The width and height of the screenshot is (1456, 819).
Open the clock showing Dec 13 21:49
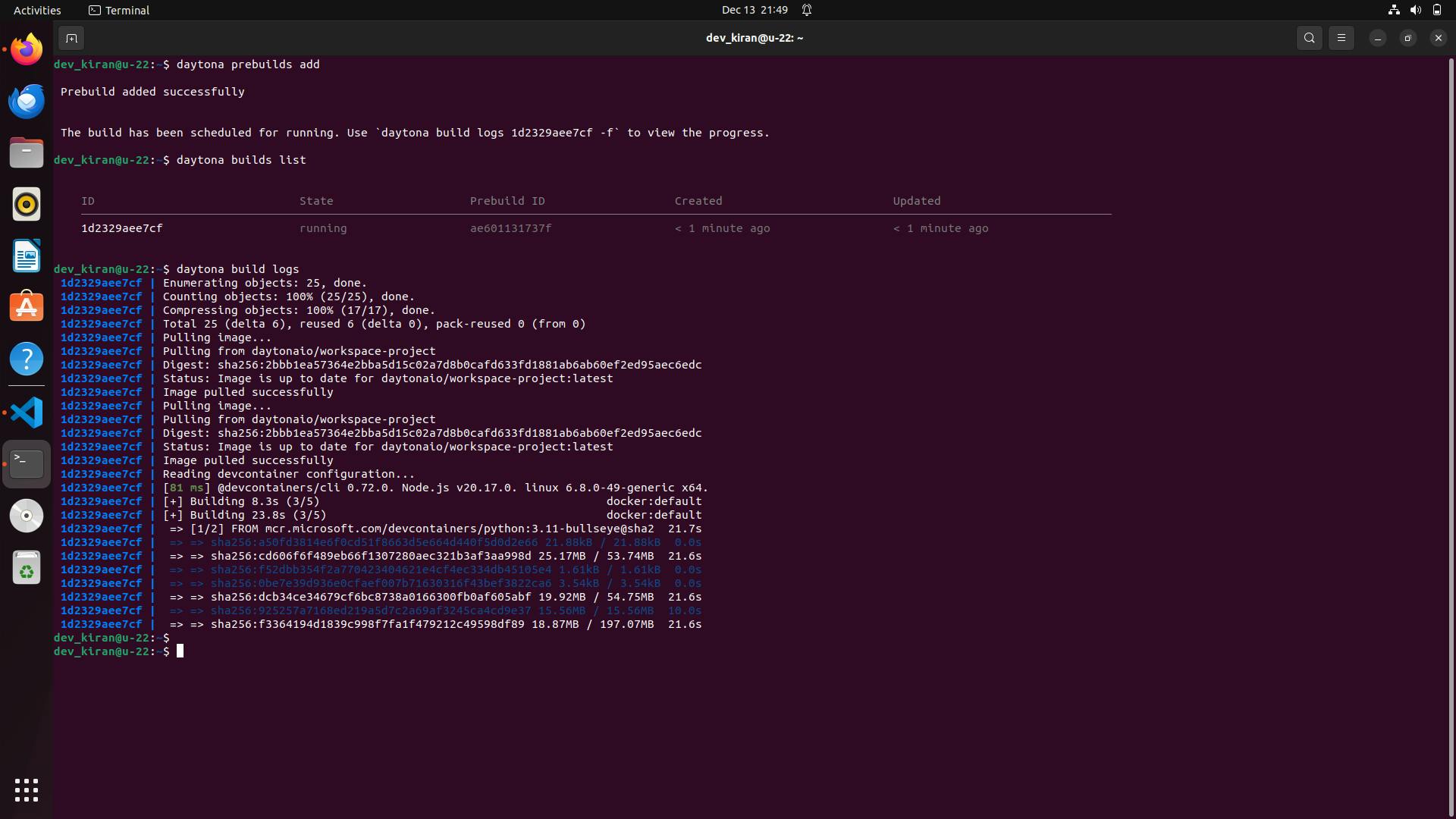pos(755,10)
